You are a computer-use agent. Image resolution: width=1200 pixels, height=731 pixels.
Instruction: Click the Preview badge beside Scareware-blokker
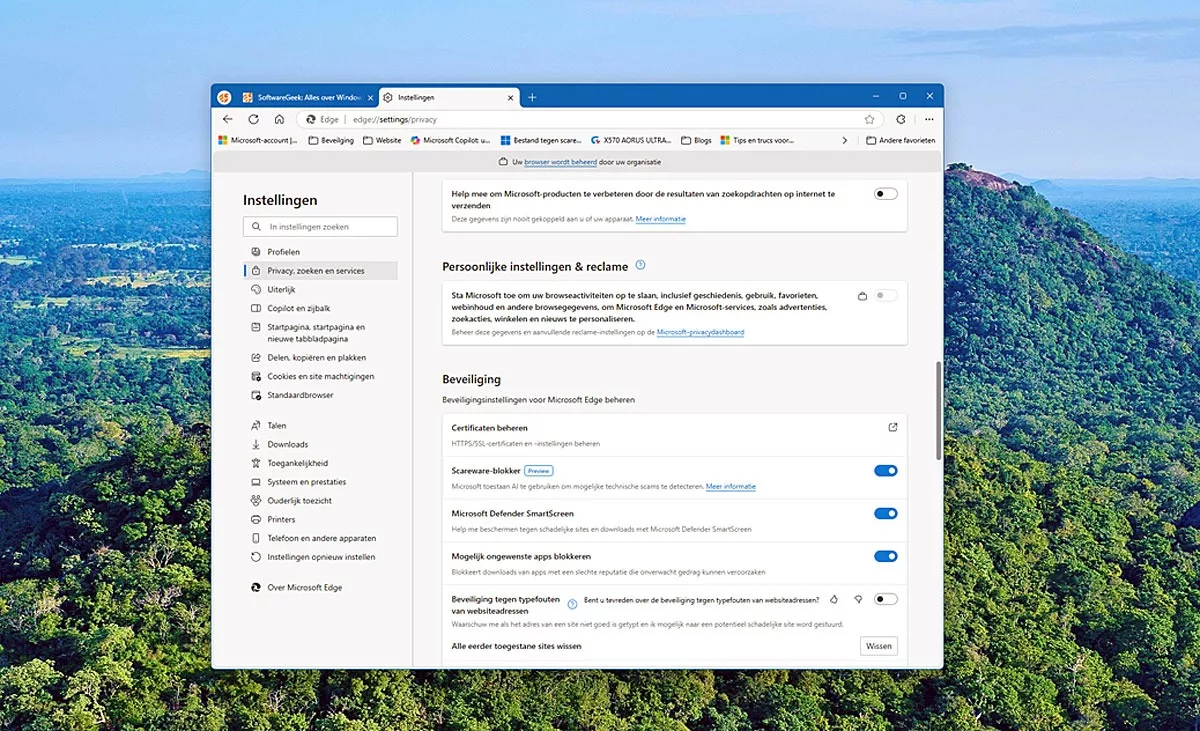click(538, 470)
